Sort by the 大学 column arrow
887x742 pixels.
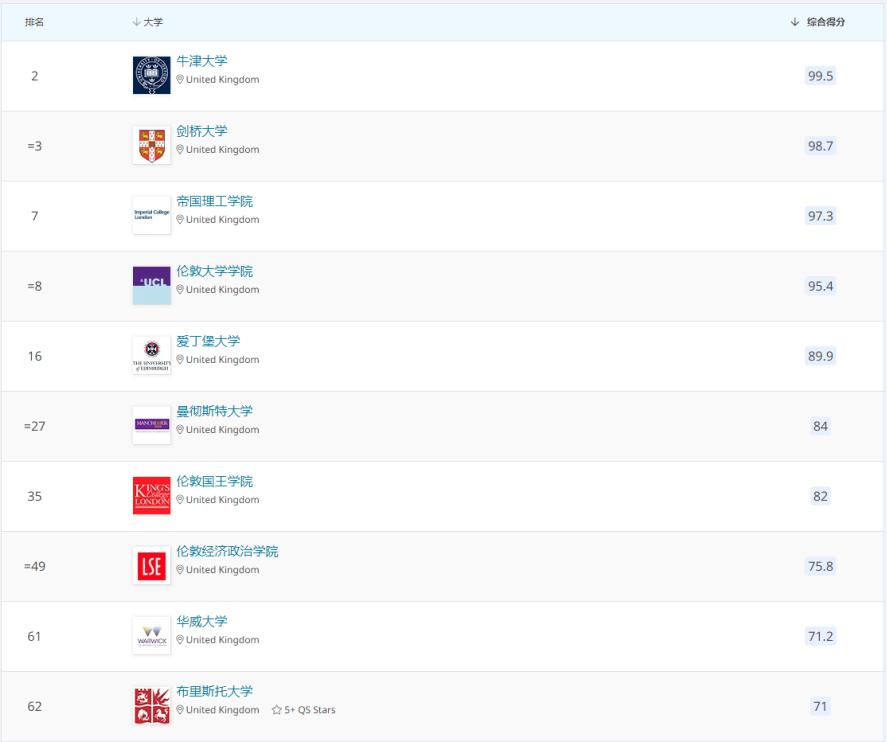pyautogui.click(x=136, y=22)
